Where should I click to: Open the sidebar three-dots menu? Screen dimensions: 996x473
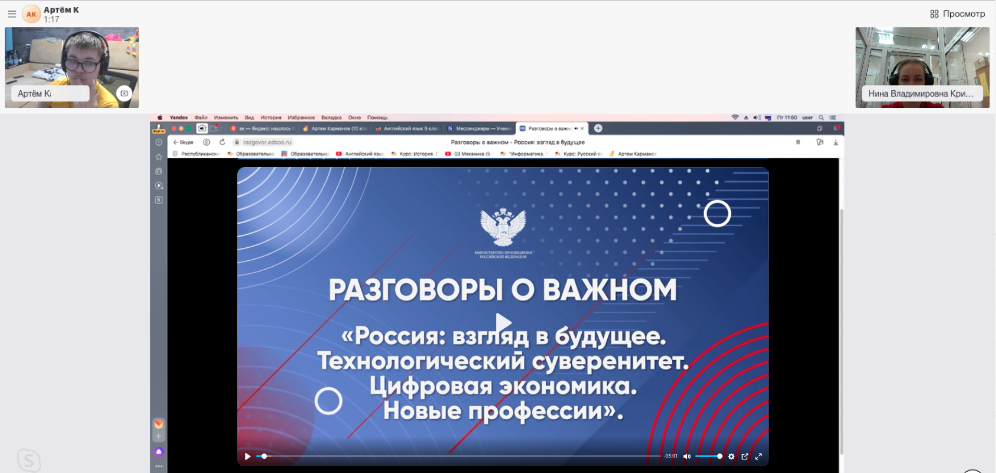159,466
